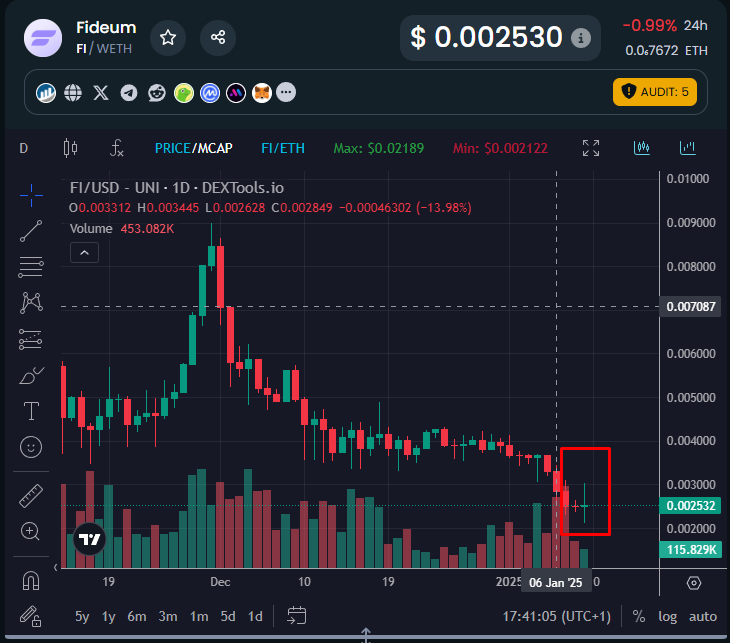Open the D timeframe interval selector
This screenshot has height=643, width=730.
click(x=23, y=148)
